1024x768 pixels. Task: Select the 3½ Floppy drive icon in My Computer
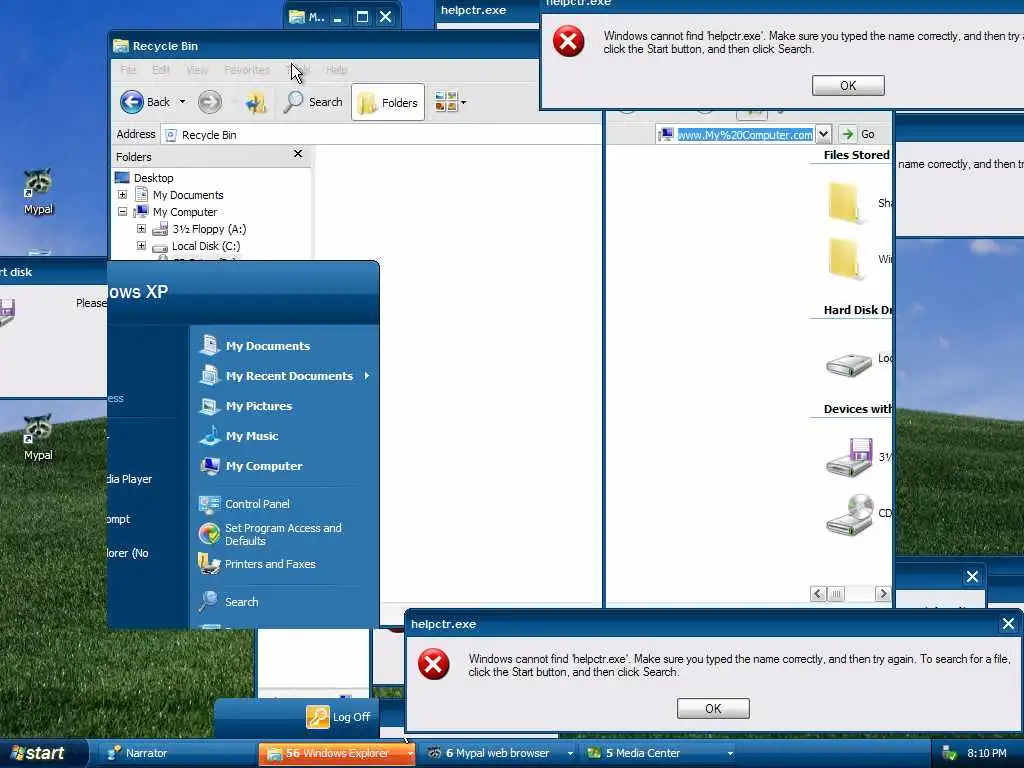[850, 457]
